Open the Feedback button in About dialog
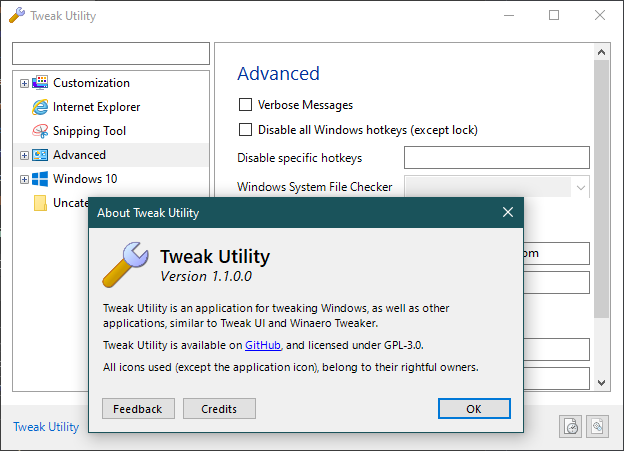The width and height of the screenshot is (624, 451). (x=138, y=409)
